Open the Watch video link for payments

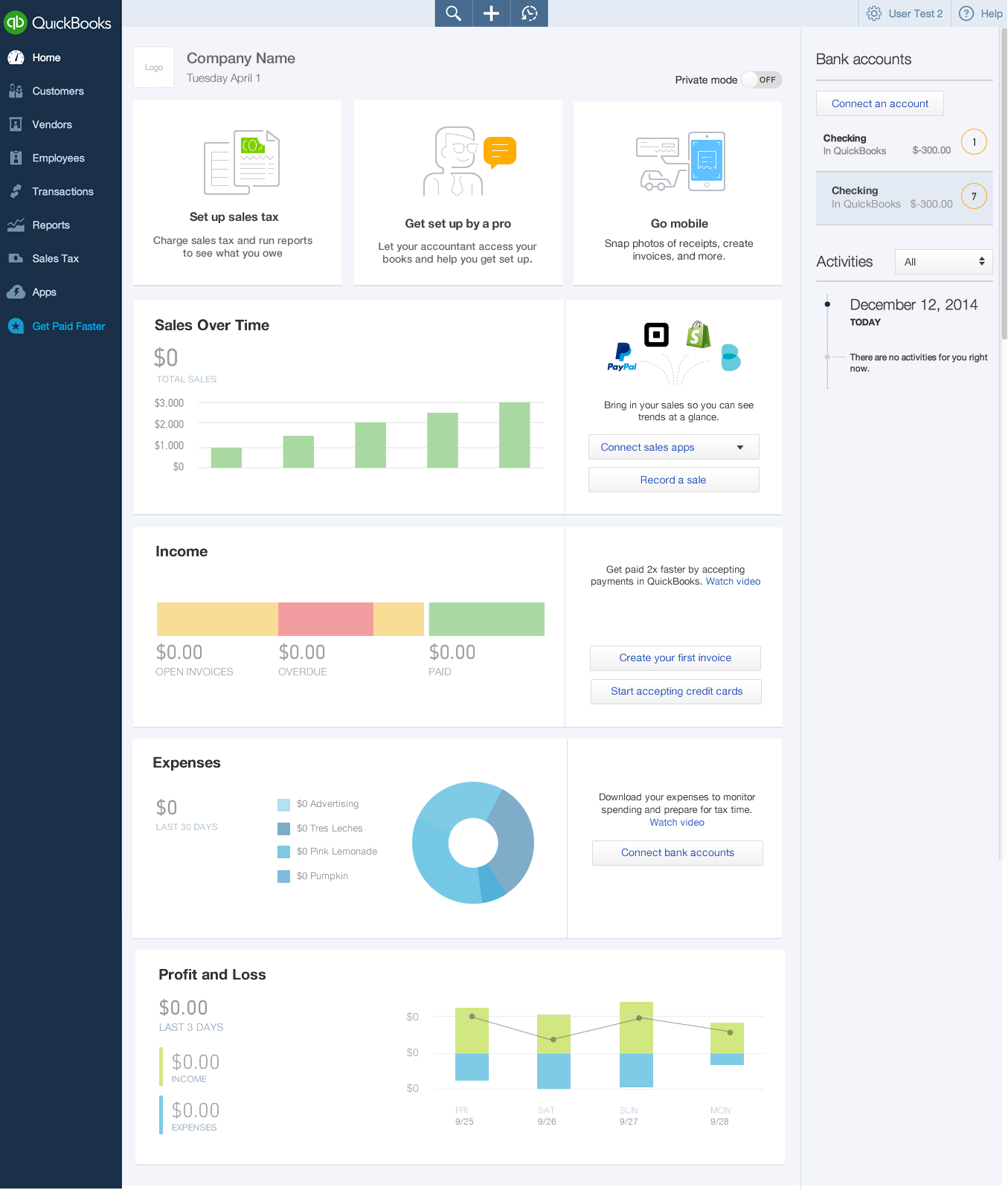point(733,582)
